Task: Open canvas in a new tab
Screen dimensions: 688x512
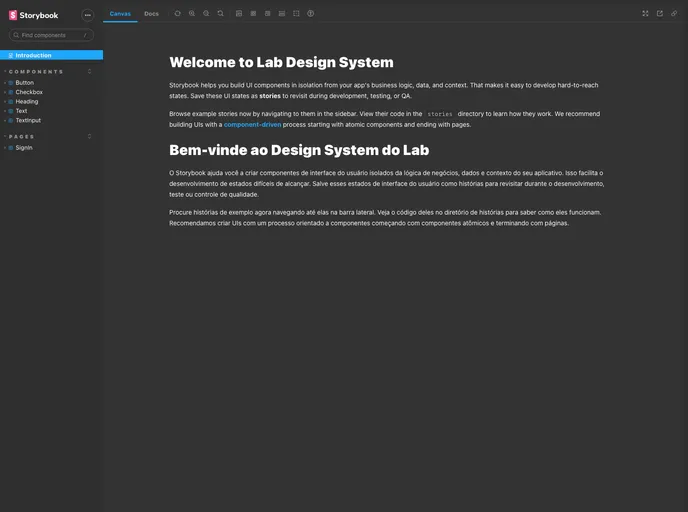Action: pyautogui.click(x=660, y=14)
